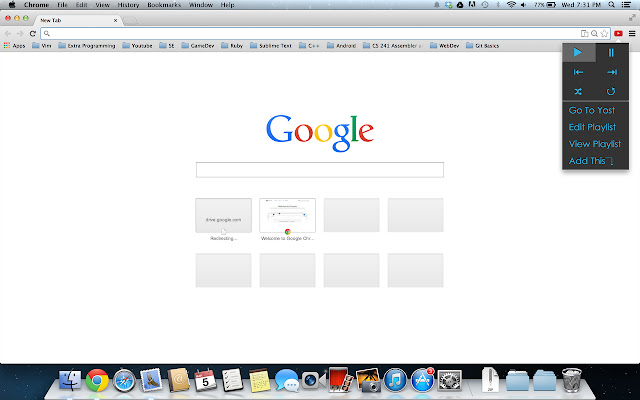Screen dimensions: 640x400
Task: Open the St bookmarks folder
Action: coord(167,46)
